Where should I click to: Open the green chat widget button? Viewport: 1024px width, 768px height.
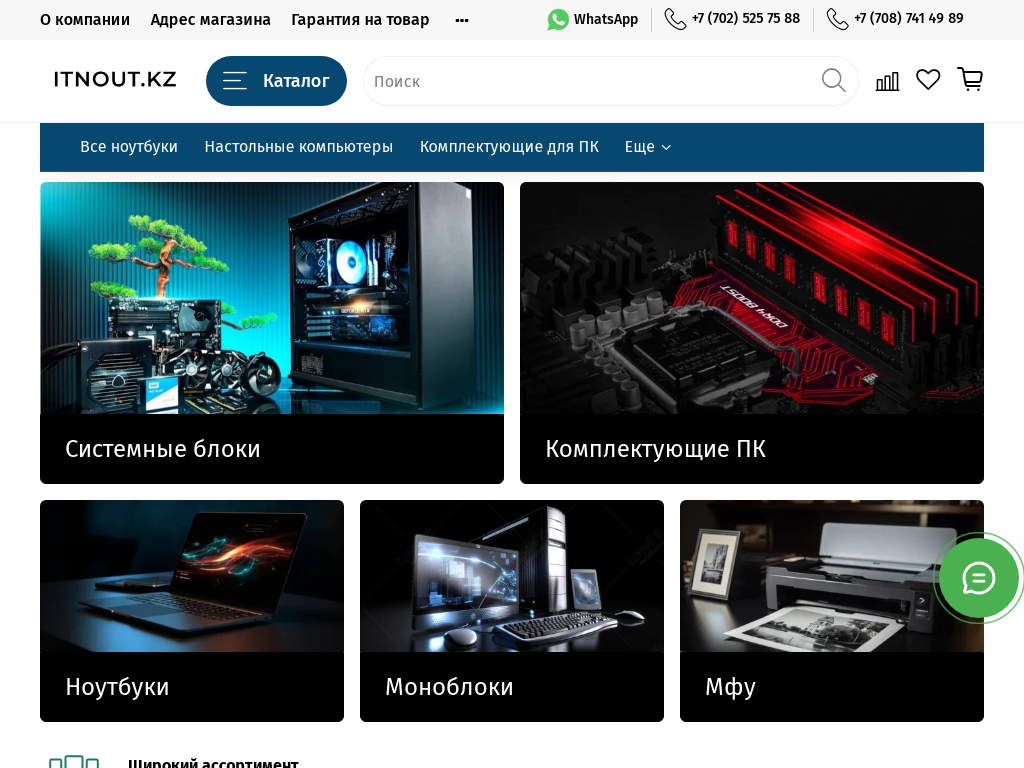pyautogui.click(x=978, y=578)
